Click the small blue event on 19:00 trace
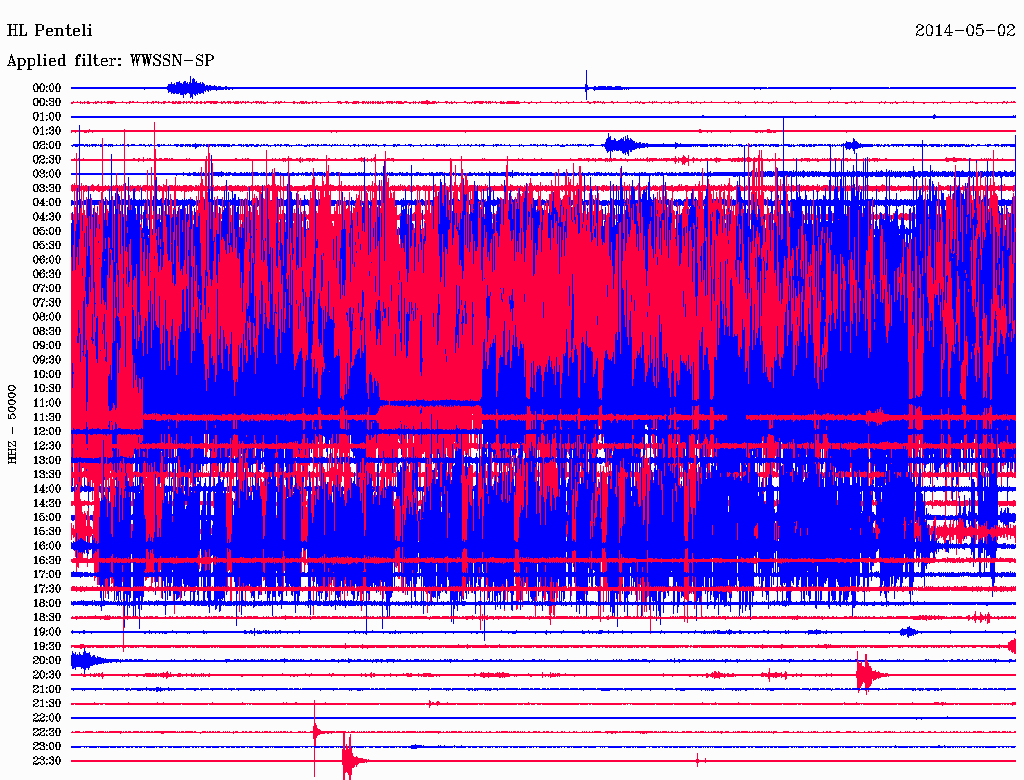The width and height of the screenshot is (1024, 780). click(908, 631)
